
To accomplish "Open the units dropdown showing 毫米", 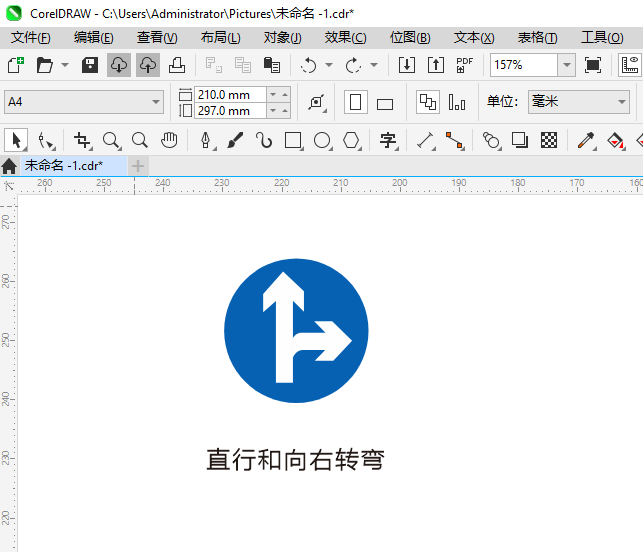I will tap(579, 102).
